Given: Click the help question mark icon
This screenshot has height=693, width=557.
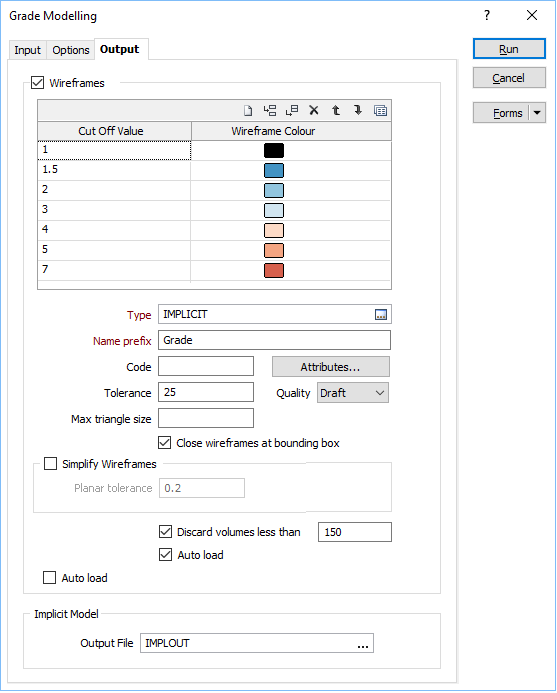Looking at the screenshot, I should [487, 15].
